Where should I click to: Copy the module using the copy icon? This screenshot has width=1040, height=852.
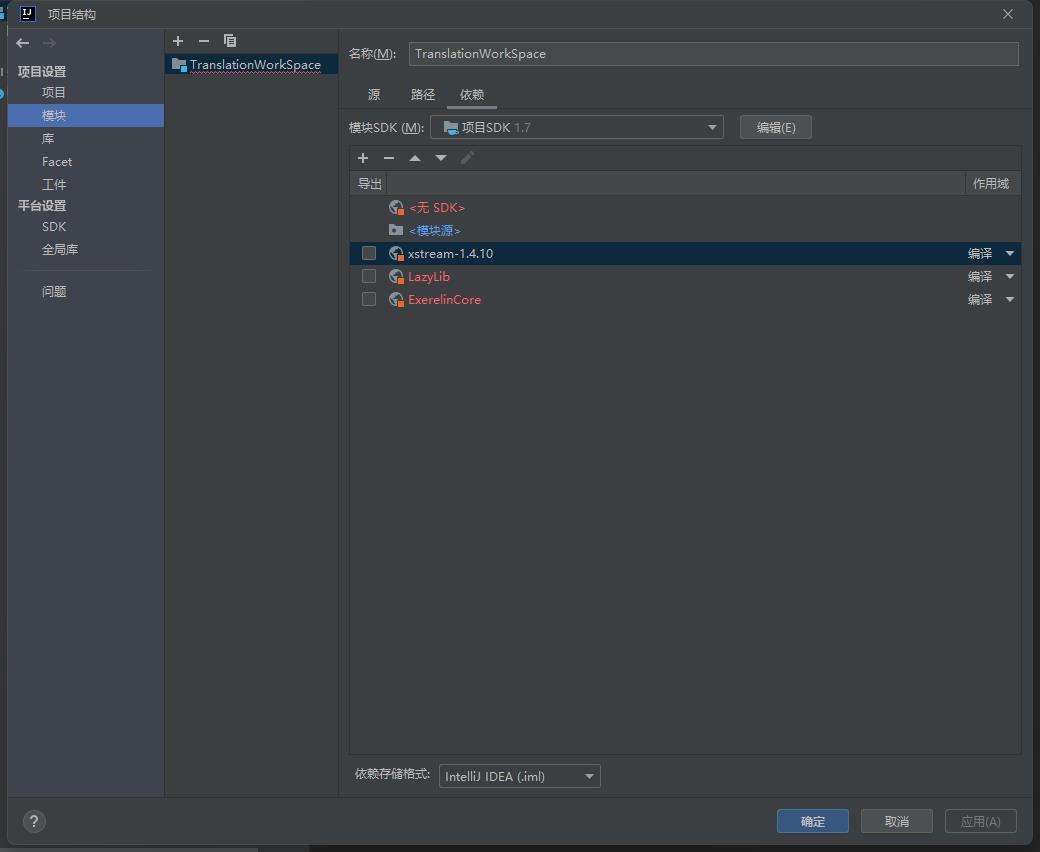pos(230,41)
